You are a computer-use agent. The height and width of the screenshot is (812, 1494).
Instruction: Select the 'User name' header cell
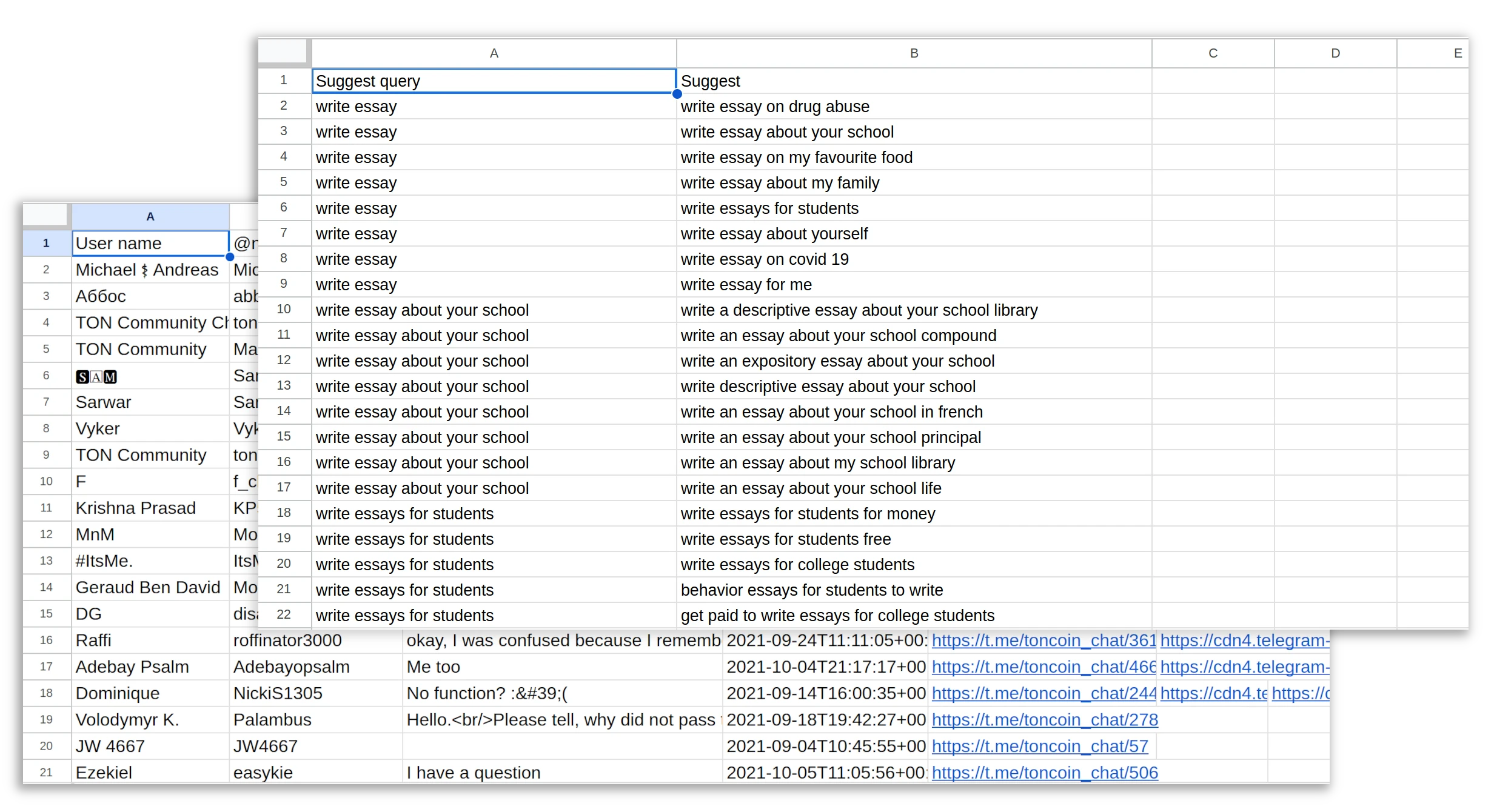(x=150, y=244)
